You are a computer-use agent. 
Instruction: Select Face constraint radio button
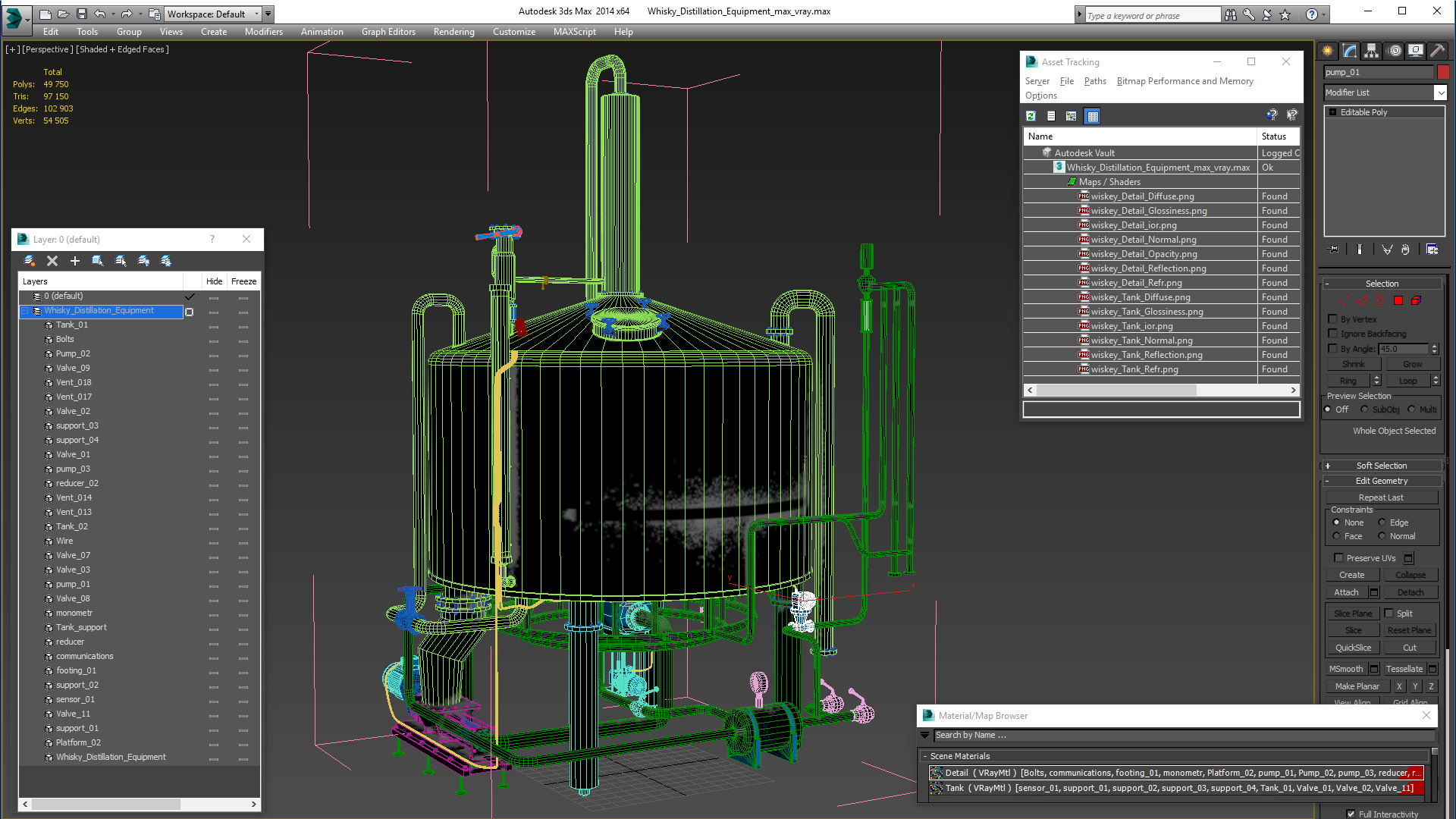[1337, 536]
